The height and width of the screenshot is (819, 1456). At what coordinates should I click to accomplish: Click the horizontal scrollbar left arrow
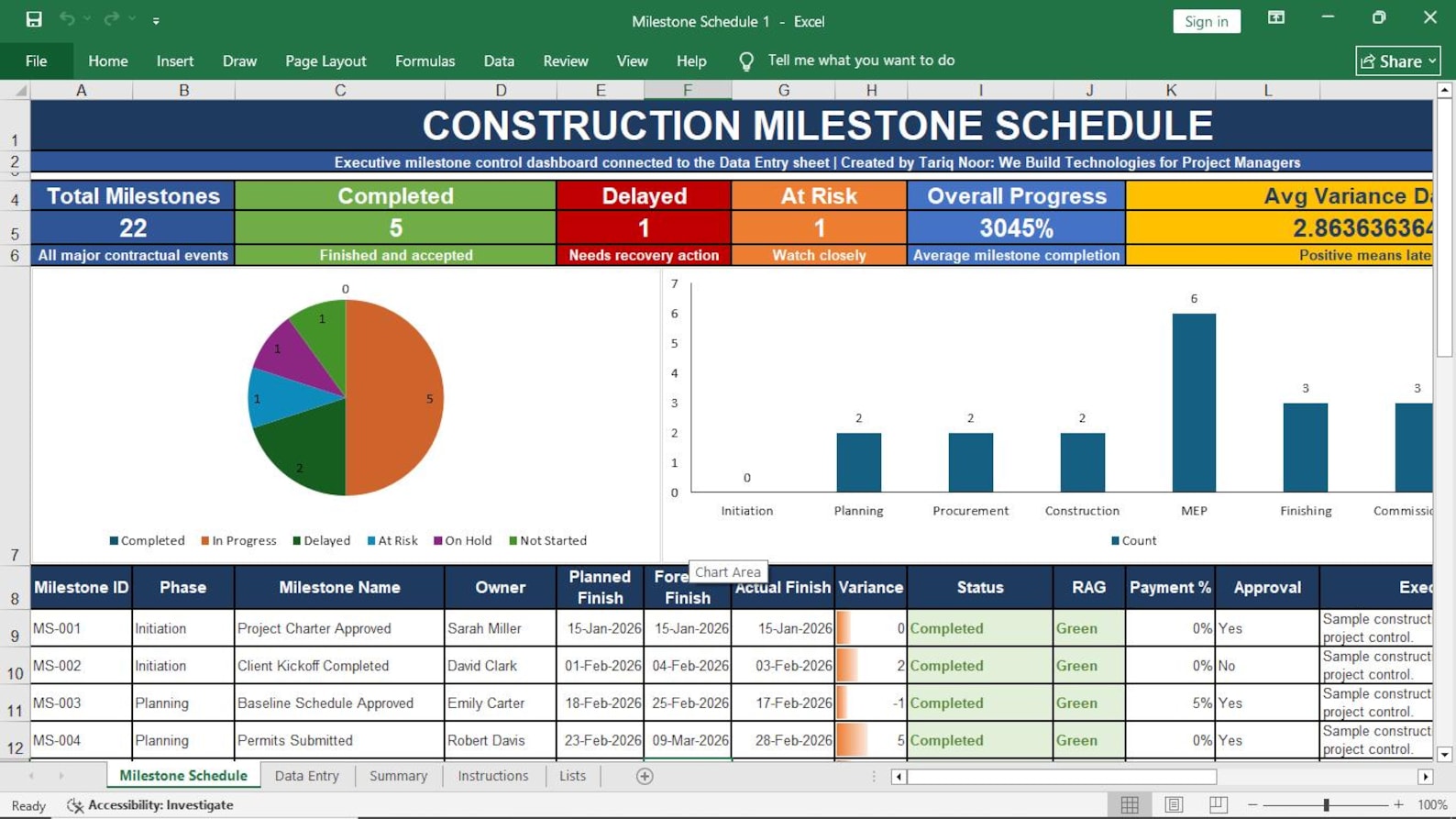(899, 777)
